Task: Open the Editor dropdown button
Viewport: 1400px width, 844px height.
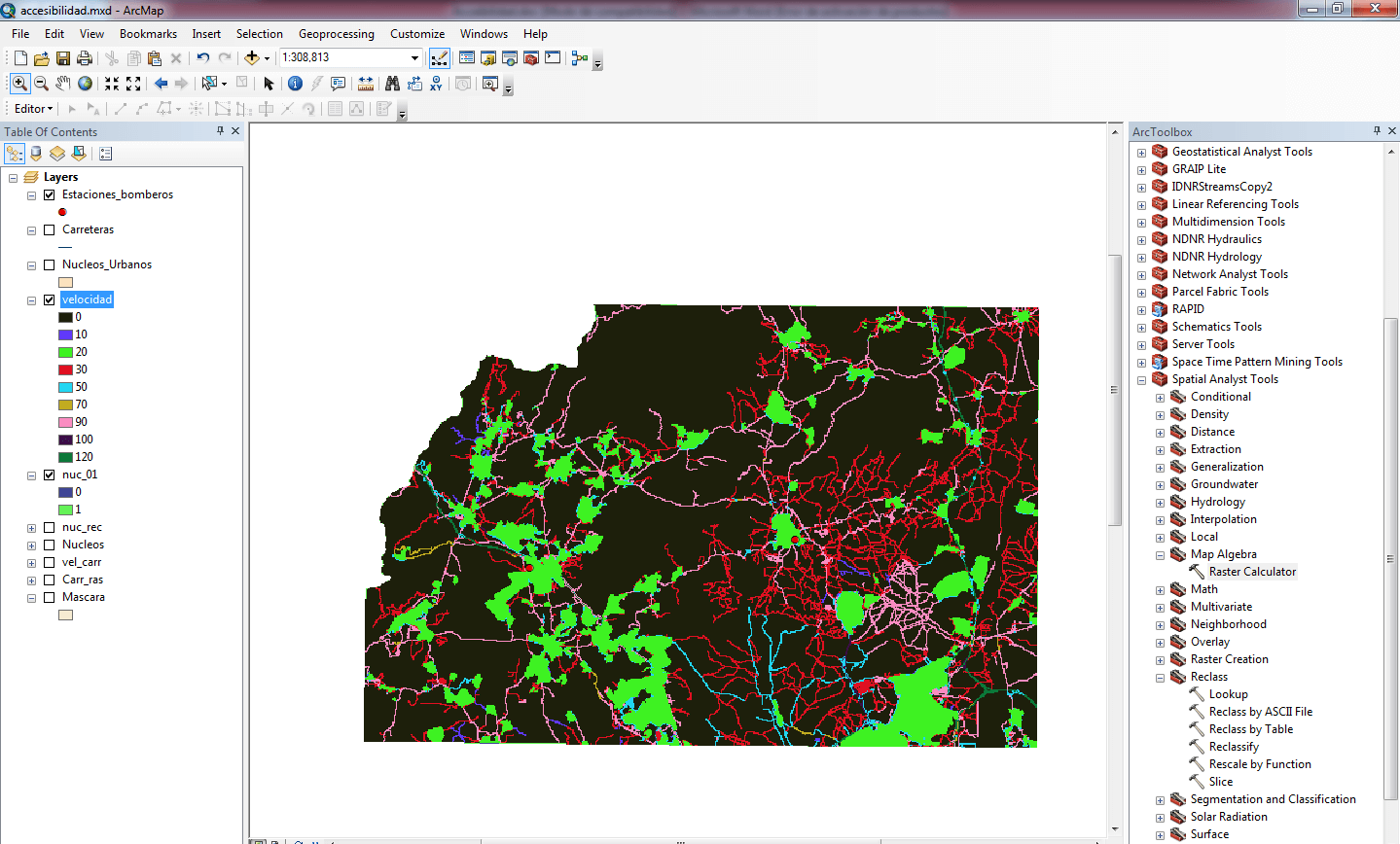Action: click(33, 109)
